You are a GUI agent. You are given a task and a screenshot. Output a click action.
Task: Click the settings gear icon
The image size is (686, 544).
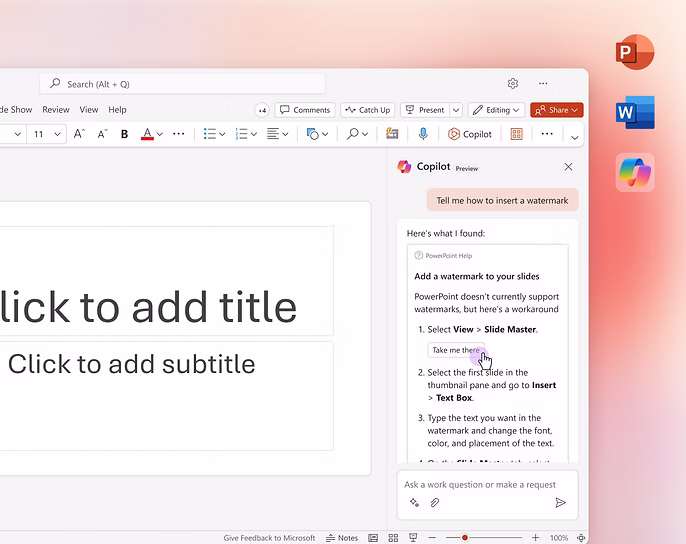coord(513,83)
